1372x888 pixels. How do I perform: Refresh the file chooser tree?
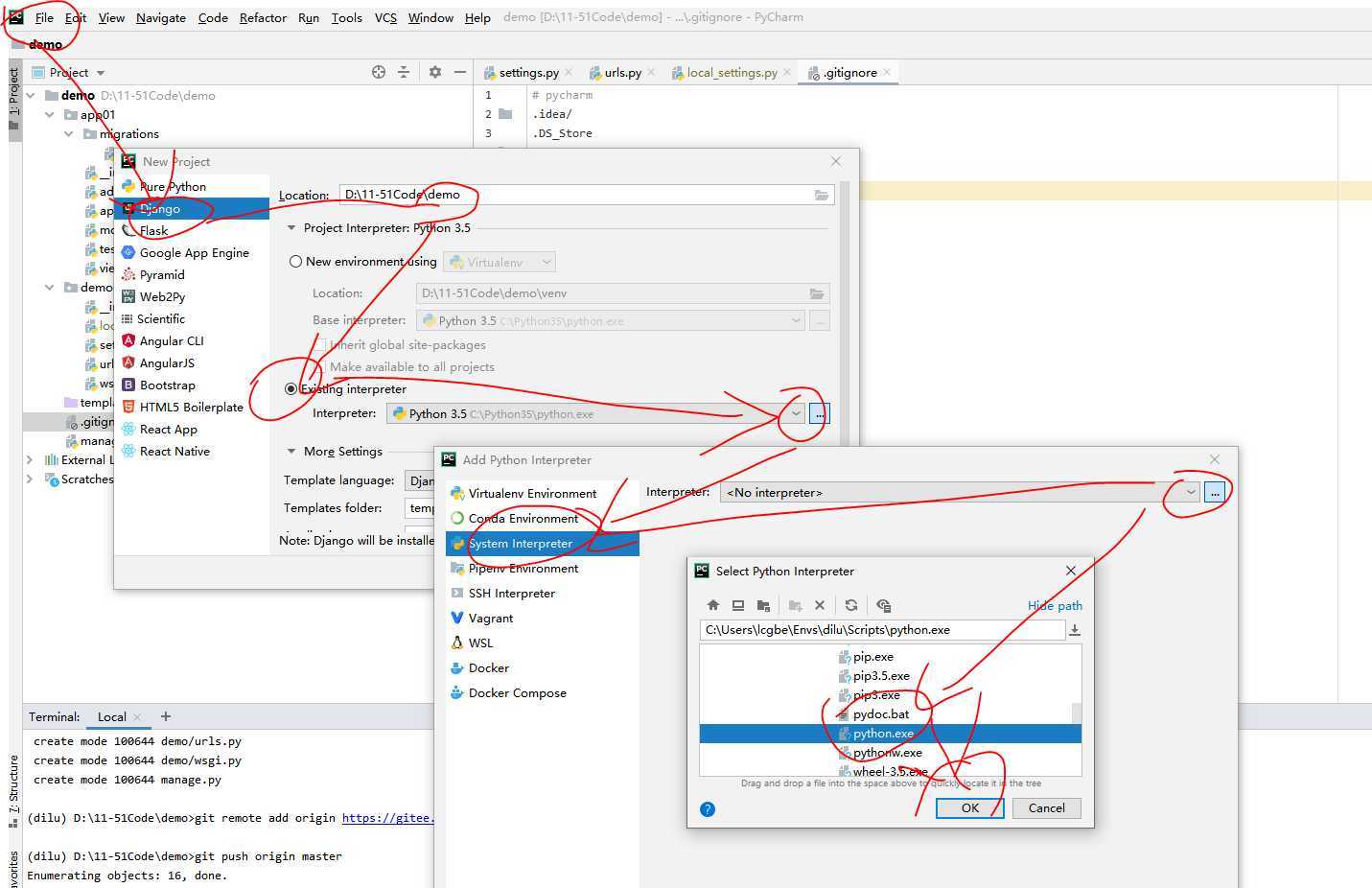point(851,605)
